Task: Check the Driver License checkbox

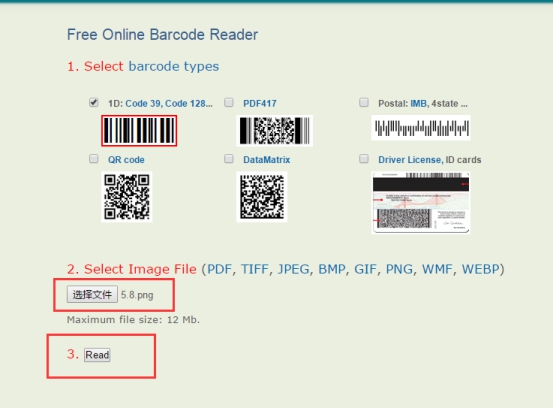Action: tap(364, 159)
